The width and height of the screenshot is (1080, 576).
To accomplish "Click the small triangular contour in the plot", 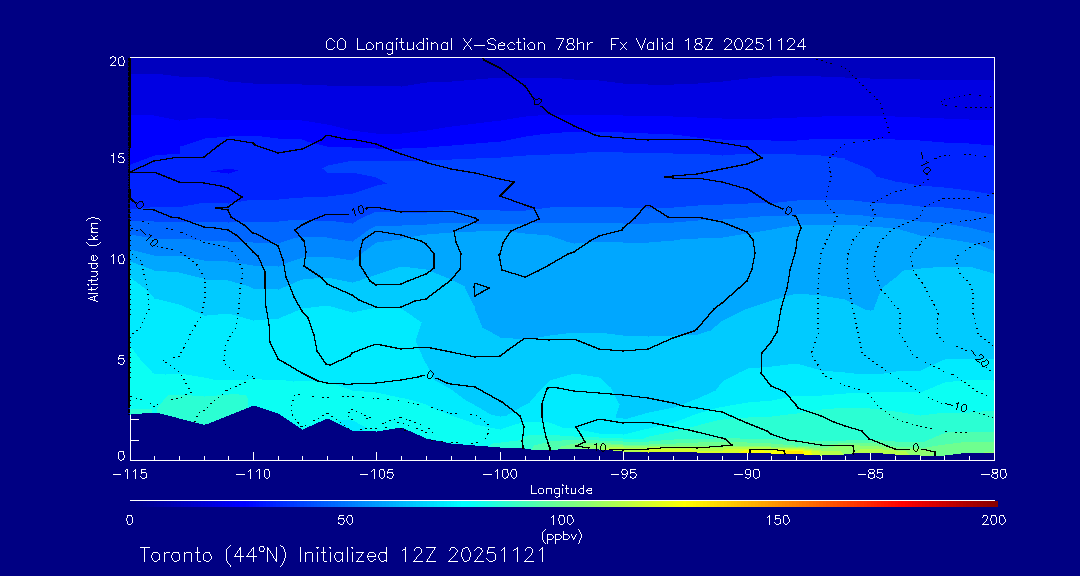I will pyautogui.click(x=481, y=289).
